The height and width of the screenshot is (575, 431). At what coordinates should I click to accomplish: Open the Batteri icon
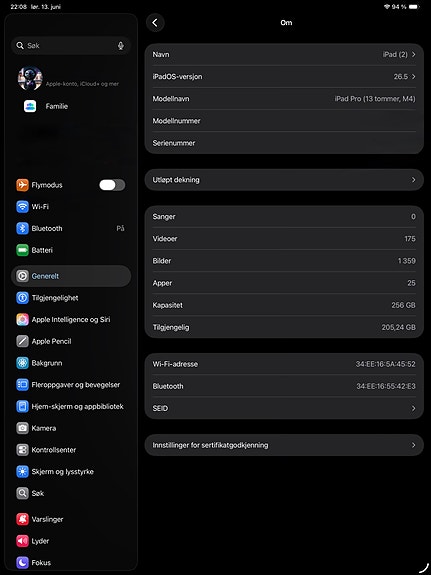click(22, 250)
